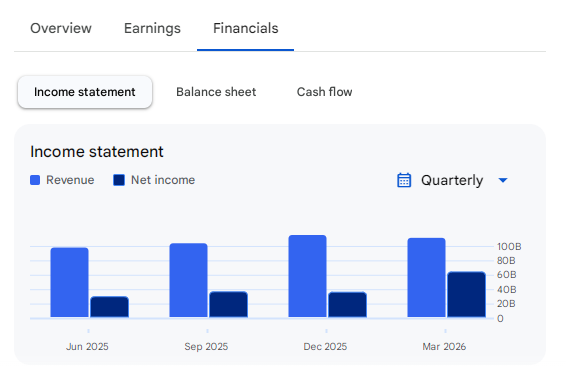Select the Jun 2025 net income bar
566x374 pixels.
coord(109,307)
